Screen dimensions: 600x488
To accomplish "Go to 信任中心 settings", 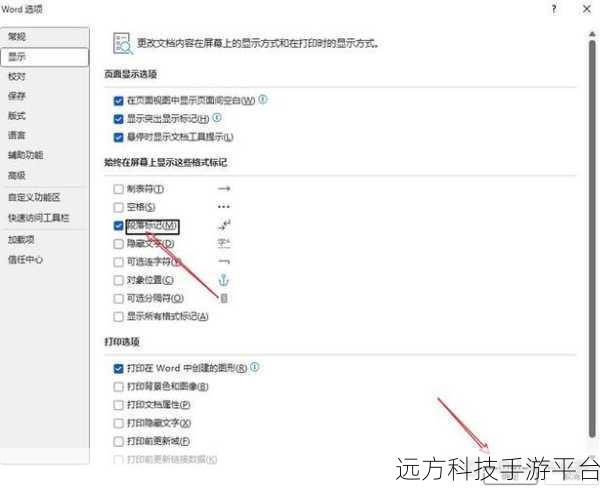I will click(x=44, y=260).
